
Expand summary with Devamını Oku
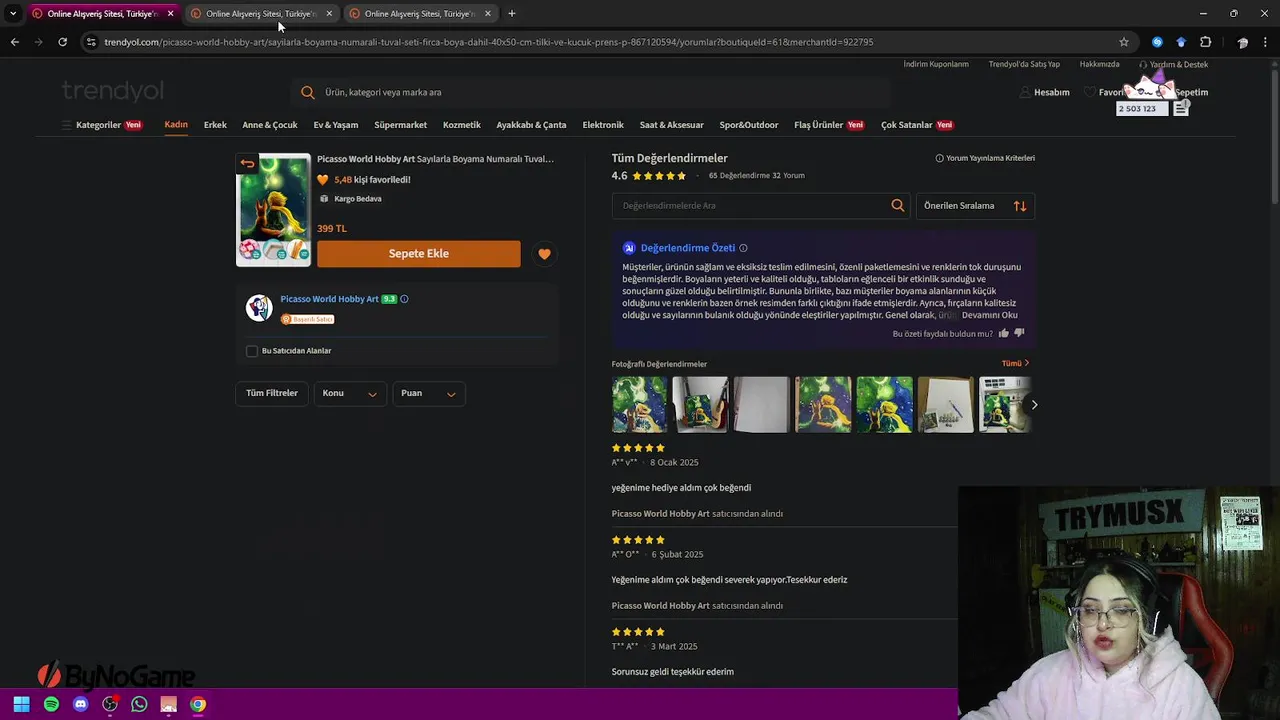pos(989,315)
